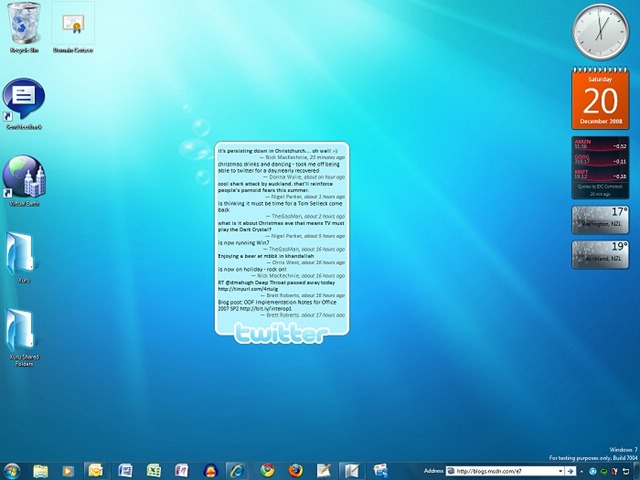640x480 pixels.
Task: Open Internet Explorer from the taskbar
Action: (x=237, y=470)
